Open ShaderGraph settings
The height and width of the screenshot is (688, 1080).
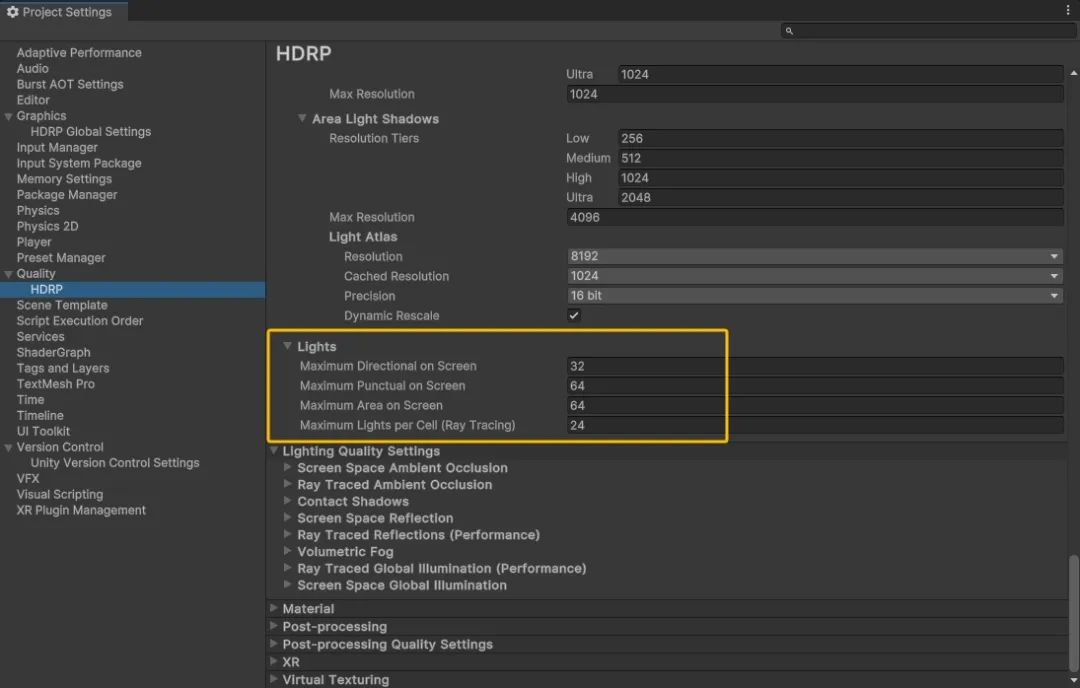53,353
